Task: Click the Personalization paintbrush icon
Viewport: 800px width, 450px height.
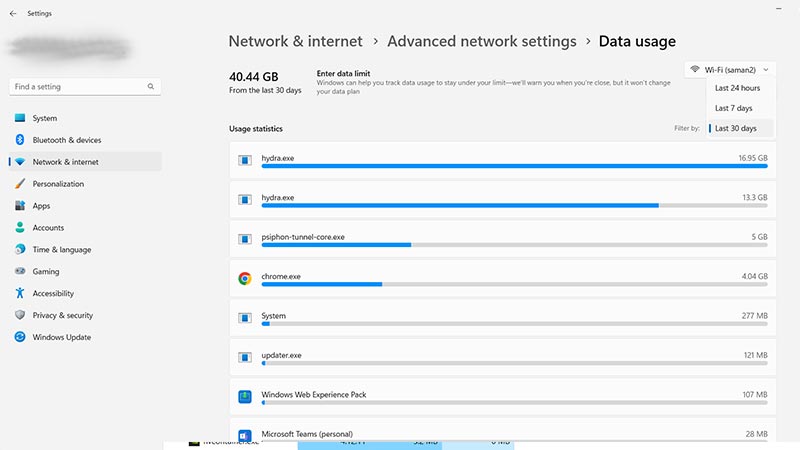Action: tap(20, 184)
